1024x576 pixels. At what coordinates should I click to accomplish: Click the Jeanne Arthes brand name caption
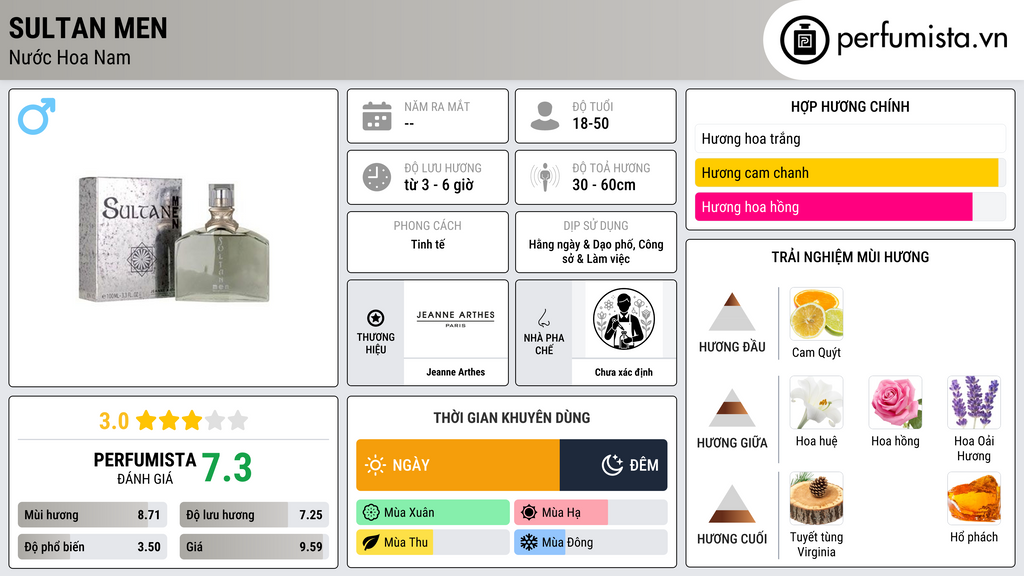tap(456, 372)
